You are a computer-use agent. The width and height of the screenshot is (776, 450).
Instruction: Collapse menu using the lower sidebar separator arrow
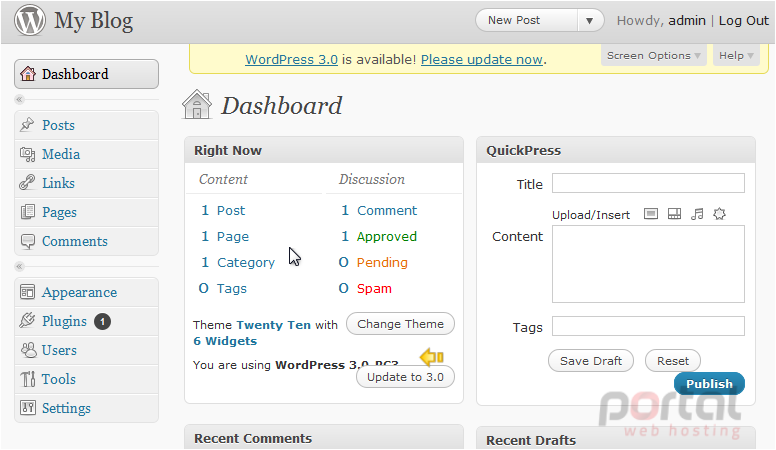[x=19, y=267]
